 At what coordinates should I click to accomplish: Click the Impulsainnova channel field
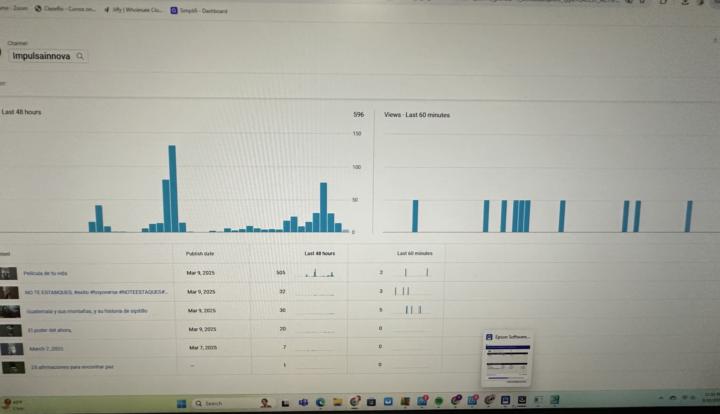tap(48, 56)
